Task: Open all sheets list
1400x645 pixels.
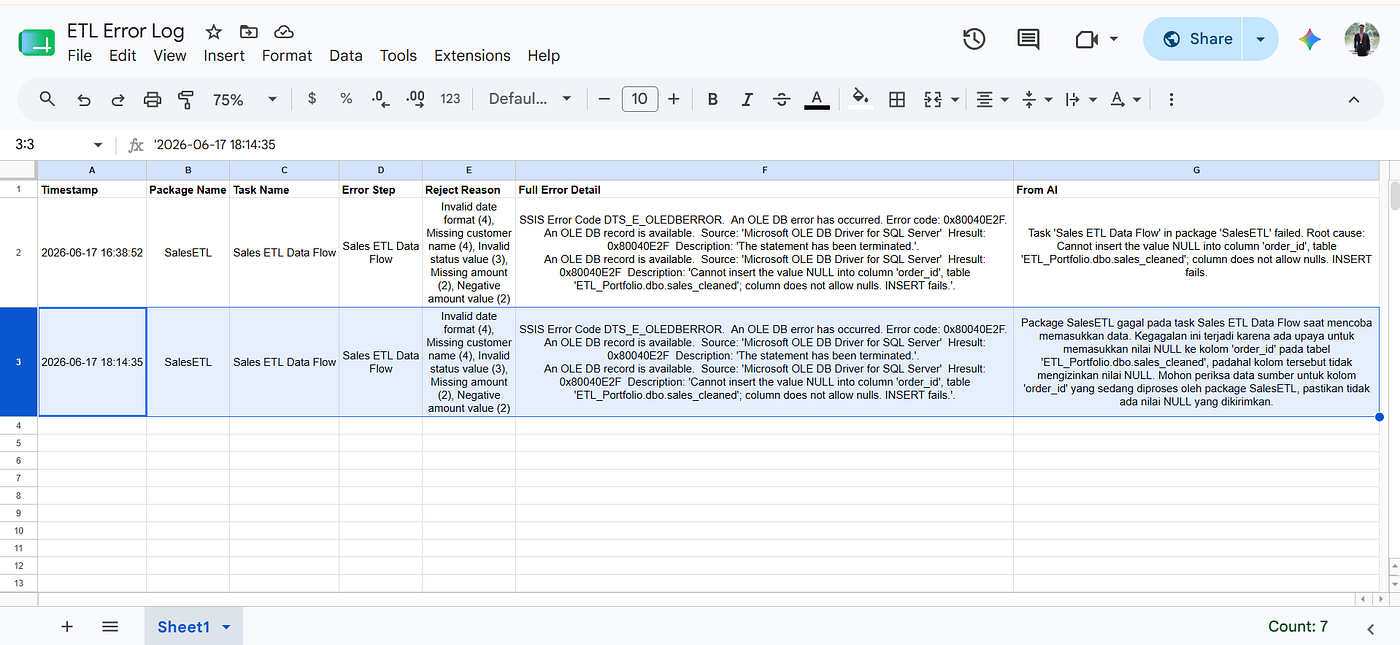Action: click(x=110, y=626)
